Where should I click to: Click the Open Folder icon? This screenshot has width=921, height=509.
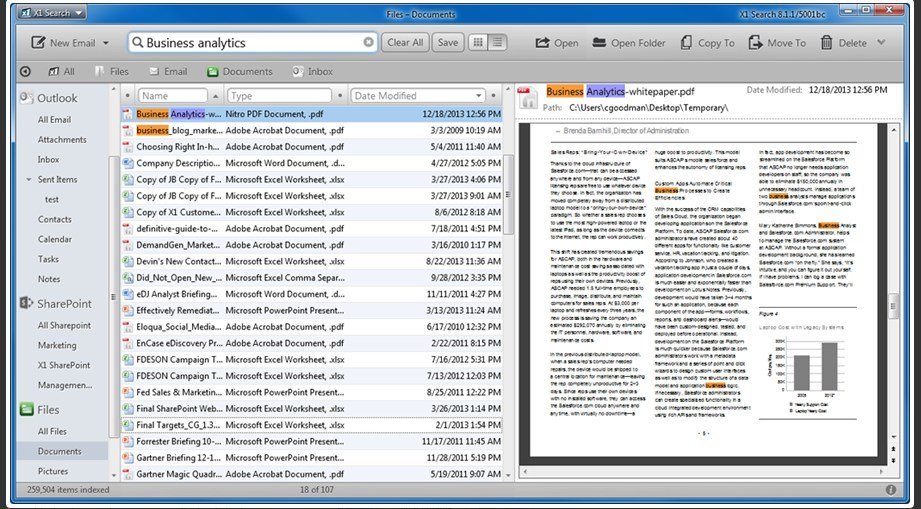(x=599, y=43)
